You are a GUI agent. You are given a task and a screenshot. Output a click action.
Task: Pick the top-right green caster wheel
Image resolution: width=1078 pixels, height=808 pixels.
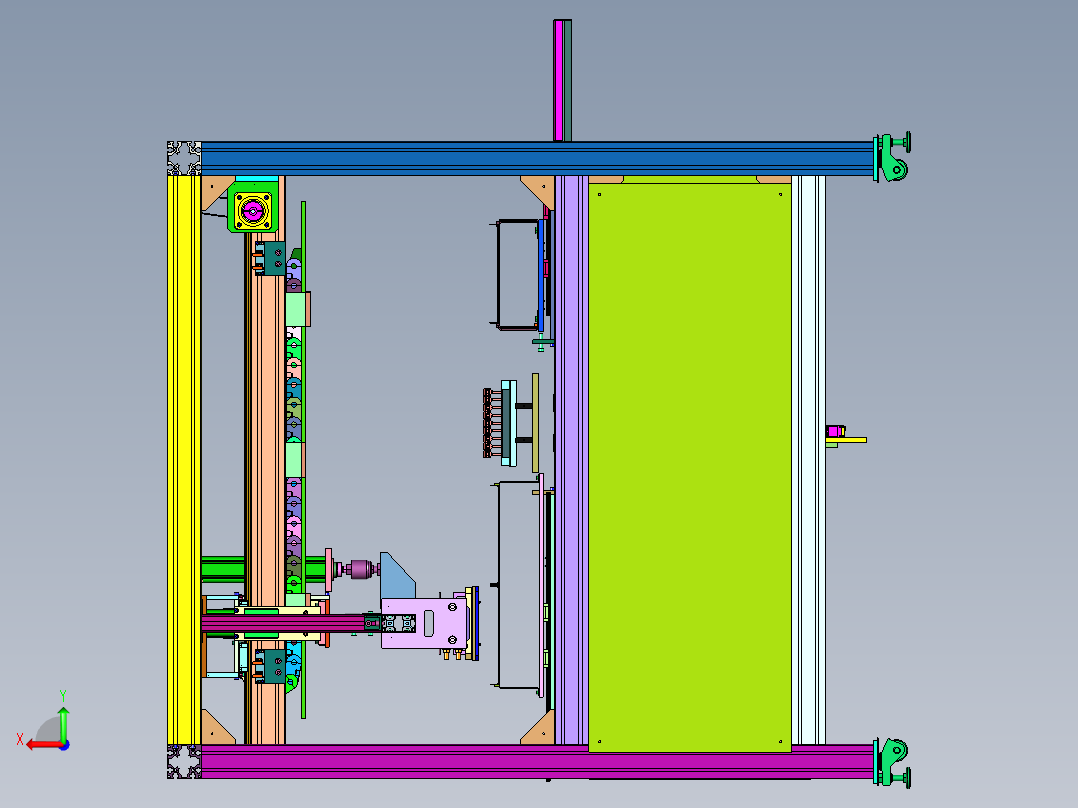point(892,157)
